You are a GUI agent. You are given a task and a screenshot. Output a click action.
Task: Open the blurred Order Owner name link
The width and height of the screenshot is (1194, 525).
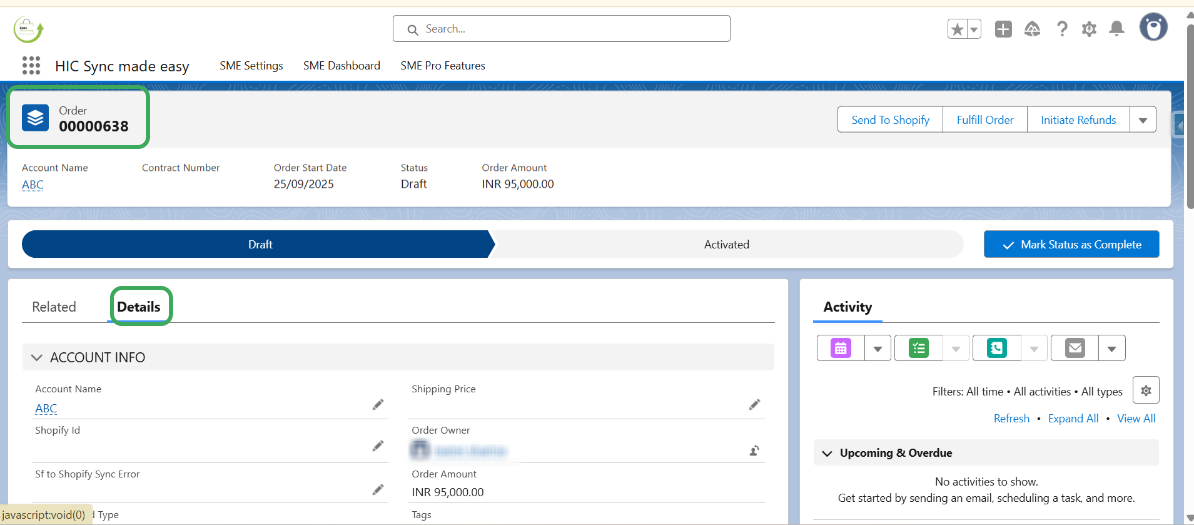coord(471,451)
